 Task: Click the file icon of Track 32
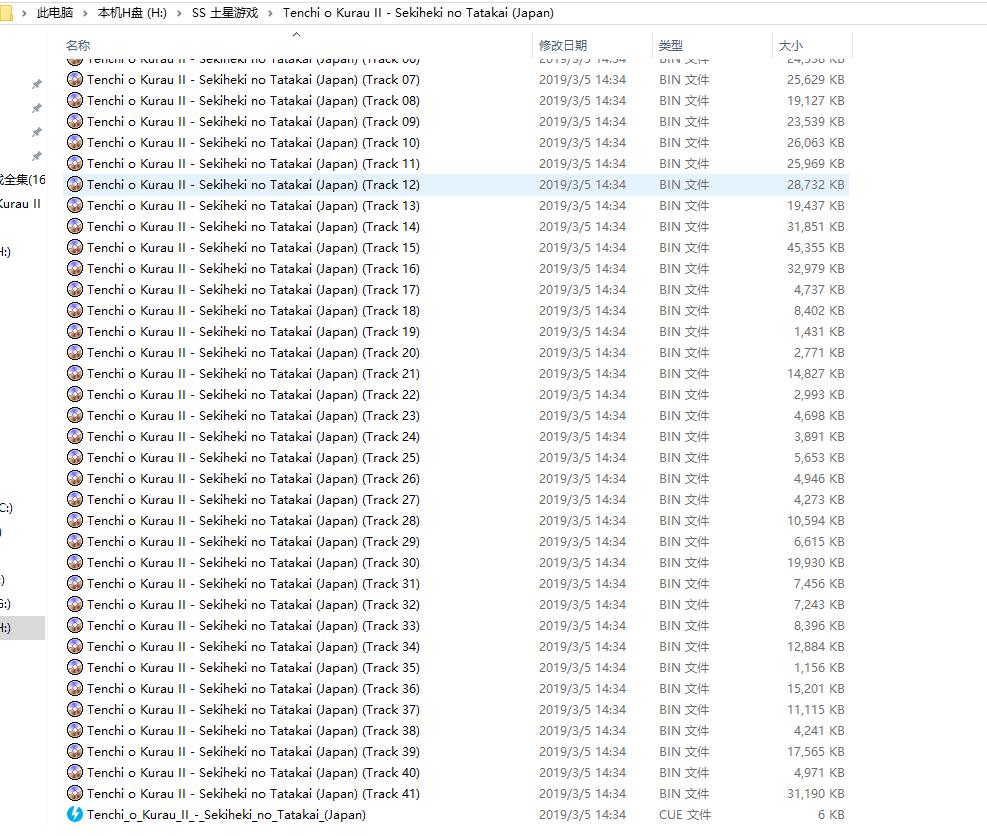pos(75,604)
